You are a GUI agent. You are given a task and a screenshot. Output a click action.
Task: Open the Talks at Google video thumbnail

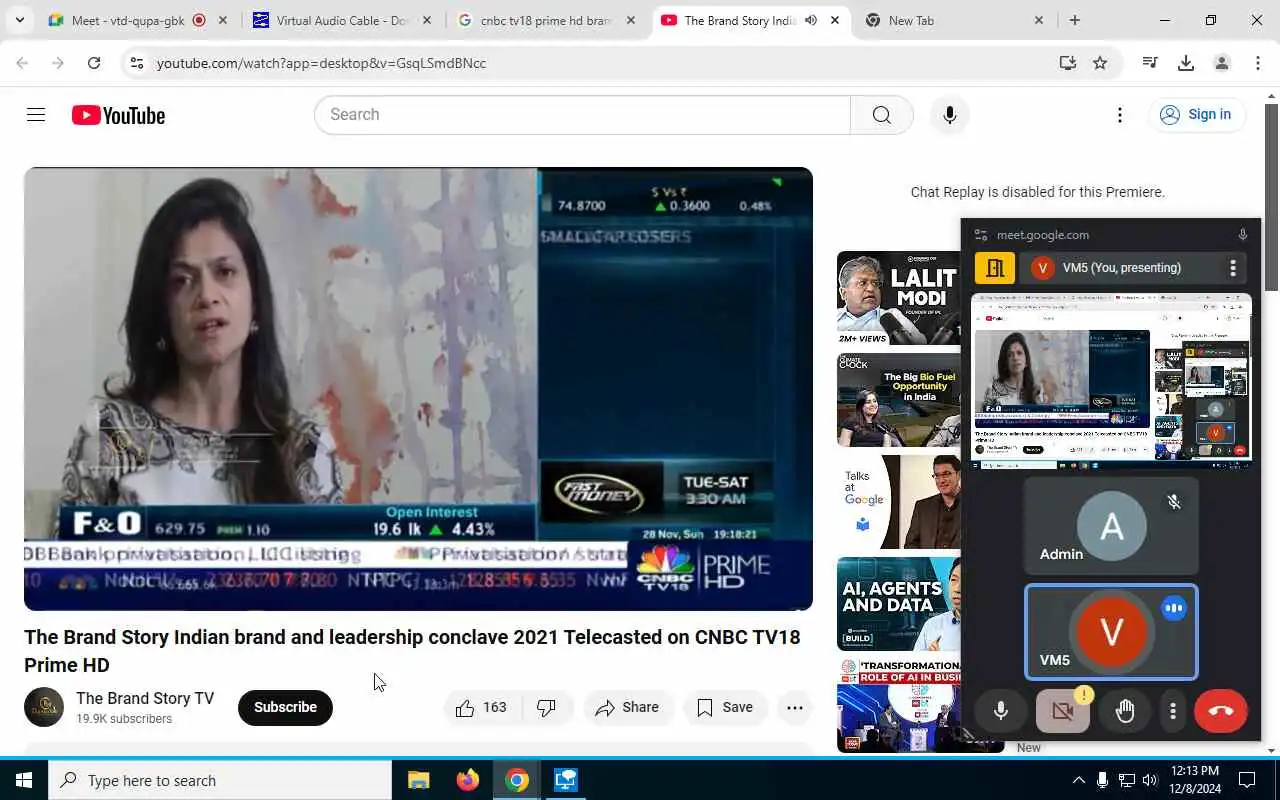[x=899, y=502]
